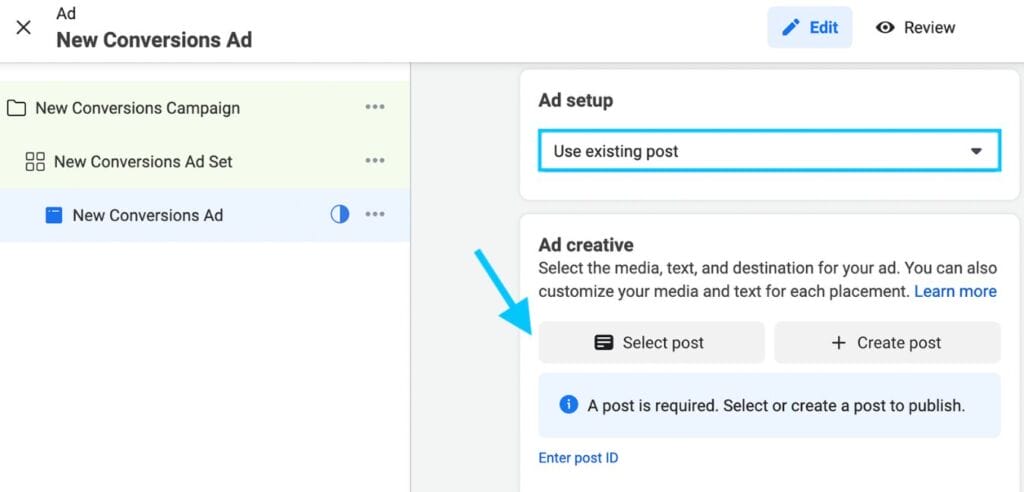
Task: Close the ad editor with the X icon
Action: tap(24, 27)
